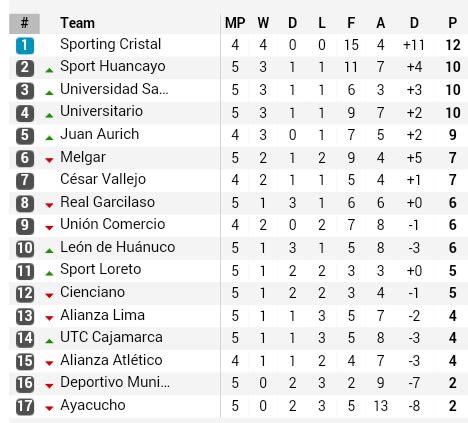The image size is (468, 423).
Task: Click red down arrow beside Ayacucho
Action: 49,408
